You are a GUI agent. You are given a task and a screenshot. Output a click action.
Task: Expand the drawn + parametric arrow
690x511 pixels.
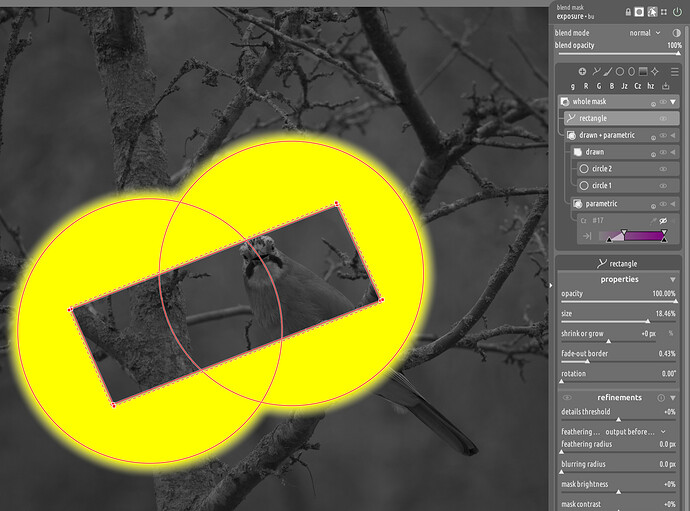coord(673,135)
